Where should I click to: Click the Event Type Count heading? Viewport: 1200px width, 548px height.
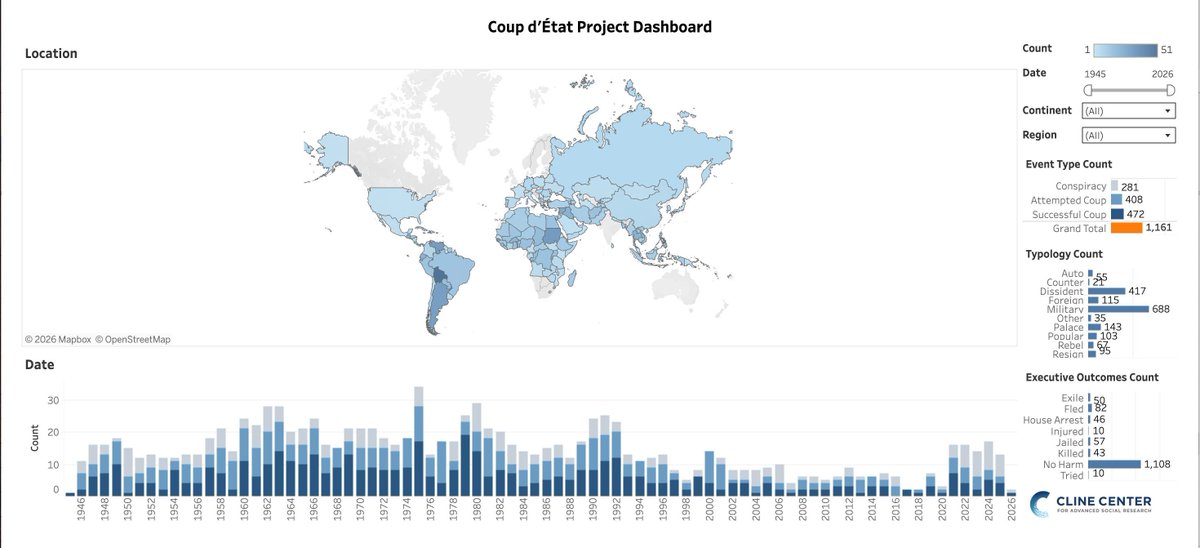1069,164
